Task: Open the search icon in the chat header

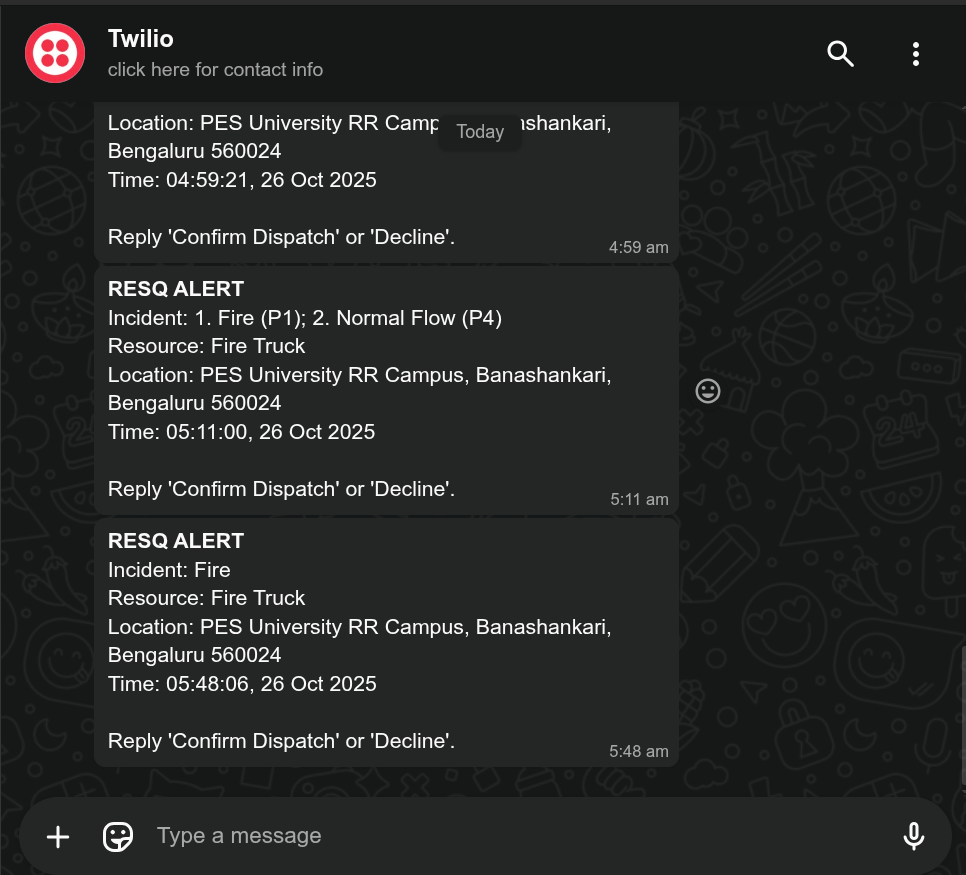Action: 840,54
